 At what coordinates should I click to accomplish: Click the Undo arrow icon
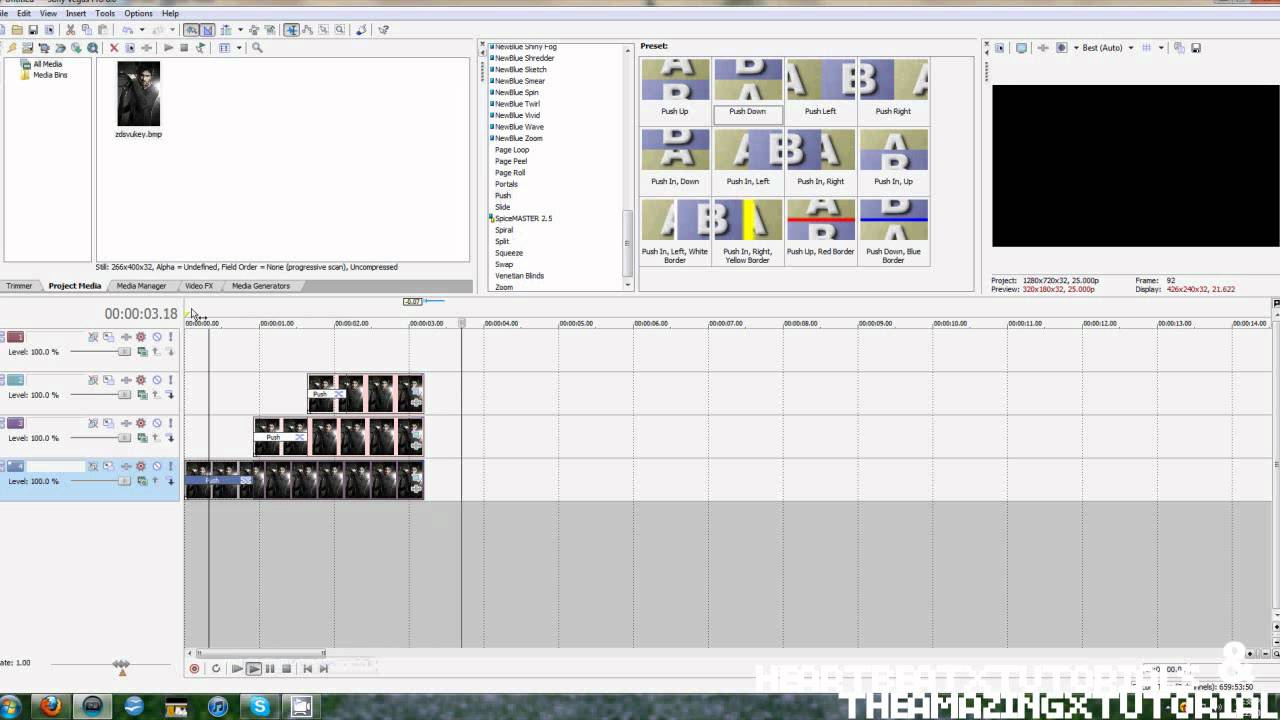tap(128, 30)
